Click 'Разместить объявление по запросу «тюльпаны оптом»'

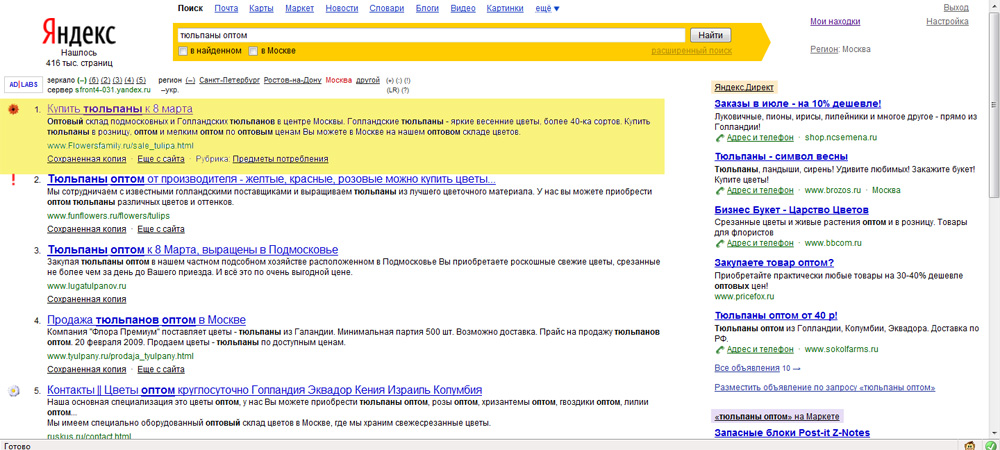coord(825,388)
